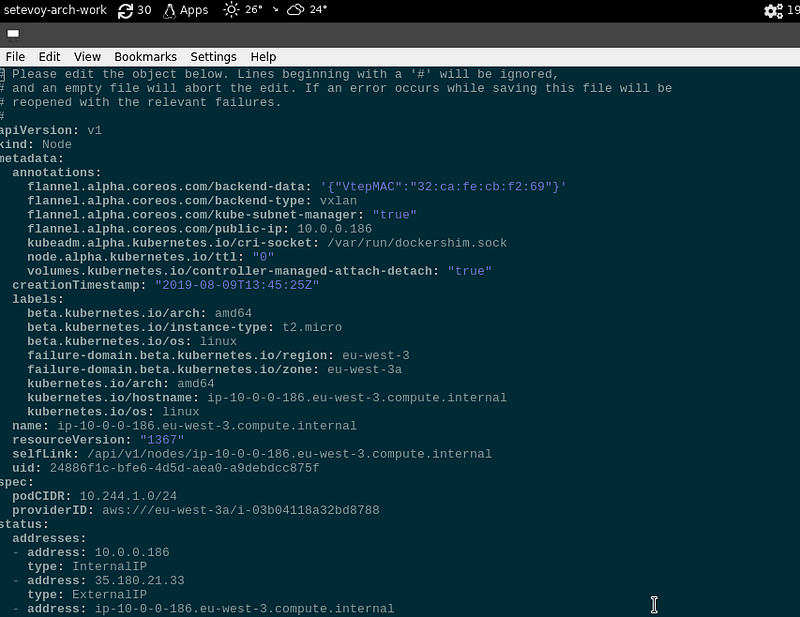Viewport: 800px width, 617px height.
Task: Open the Apps launcher in top panel
Action: click(186, 11)
